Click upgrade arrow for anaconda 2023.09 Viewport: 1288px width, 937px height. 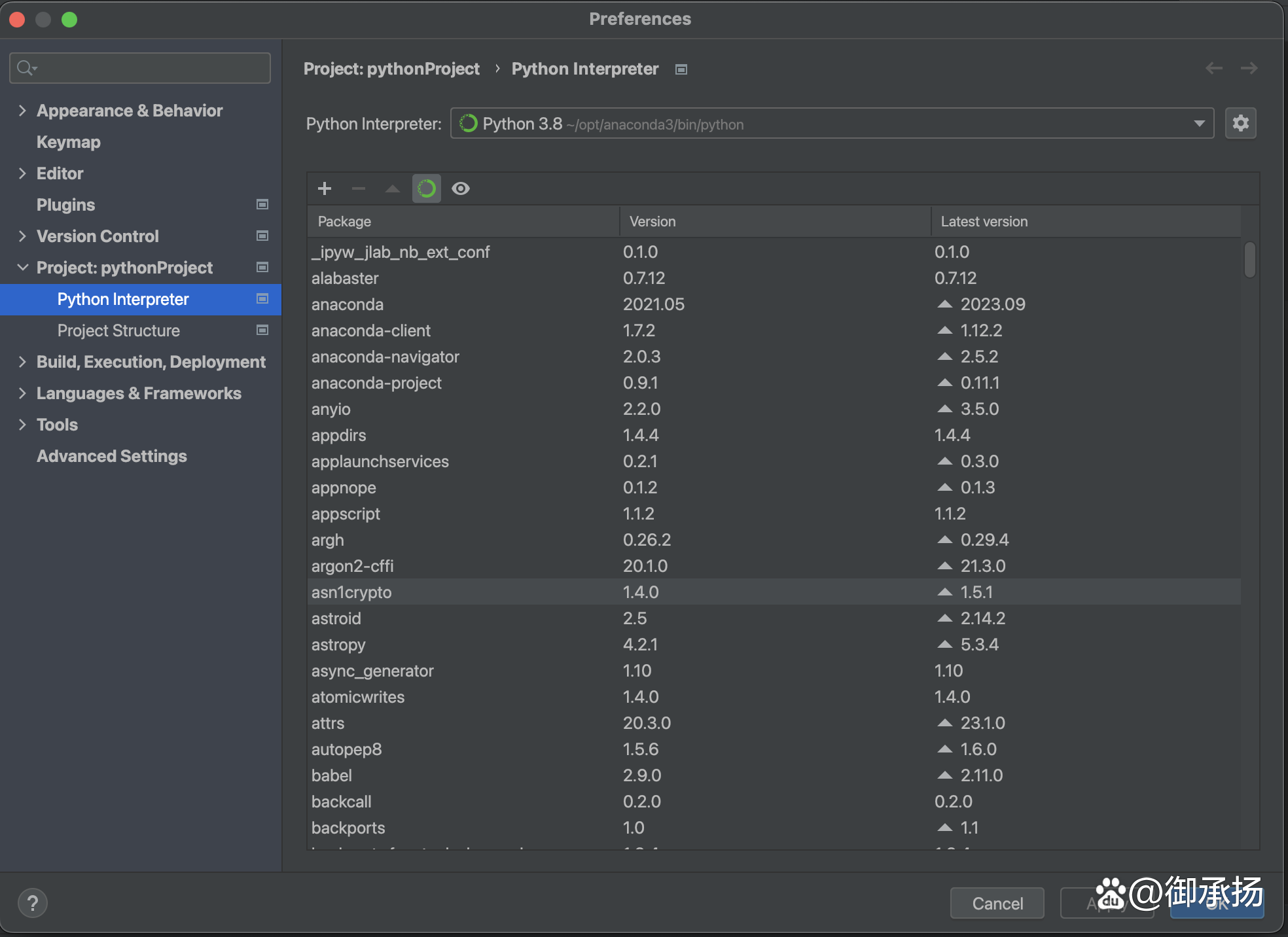point(944,304)
